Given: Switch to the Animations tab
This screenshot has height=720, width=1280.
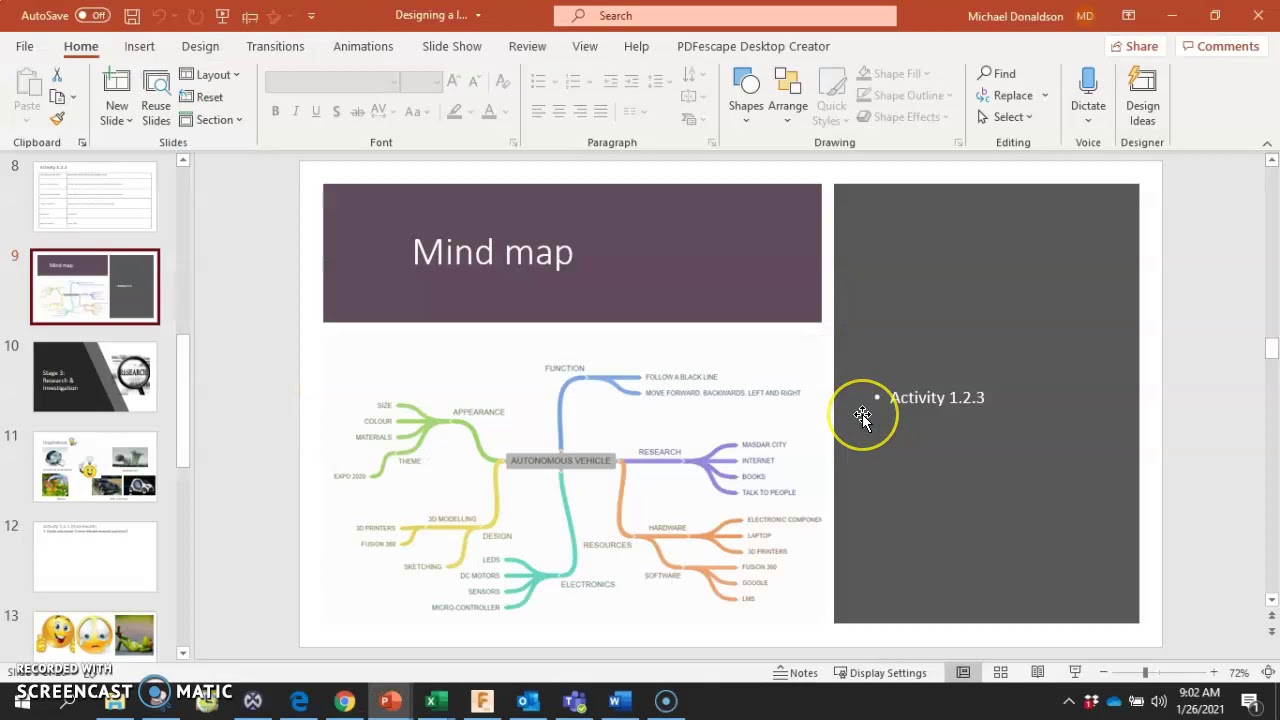Looking at the screenshot, I should pyautogui.click(x=363, y=46).
